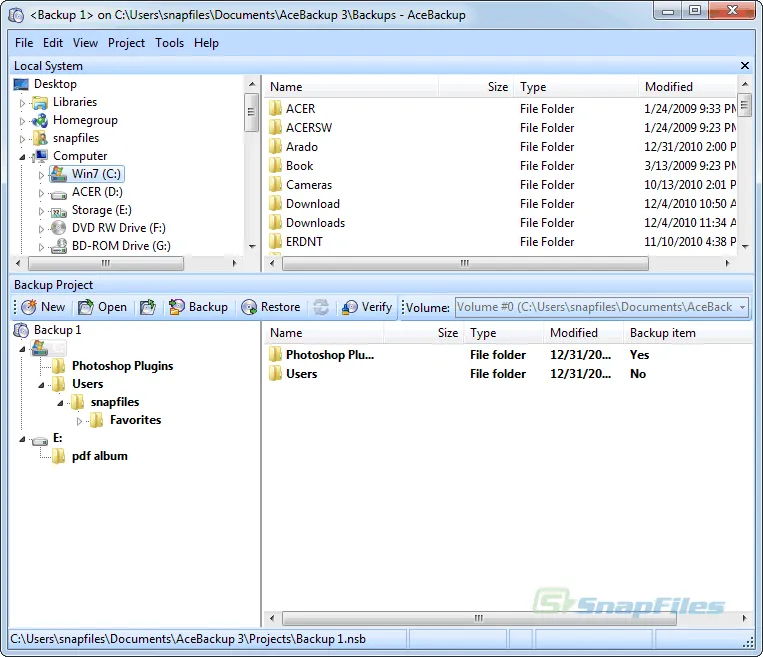Sort local files by Name column

tap(352, 87)
